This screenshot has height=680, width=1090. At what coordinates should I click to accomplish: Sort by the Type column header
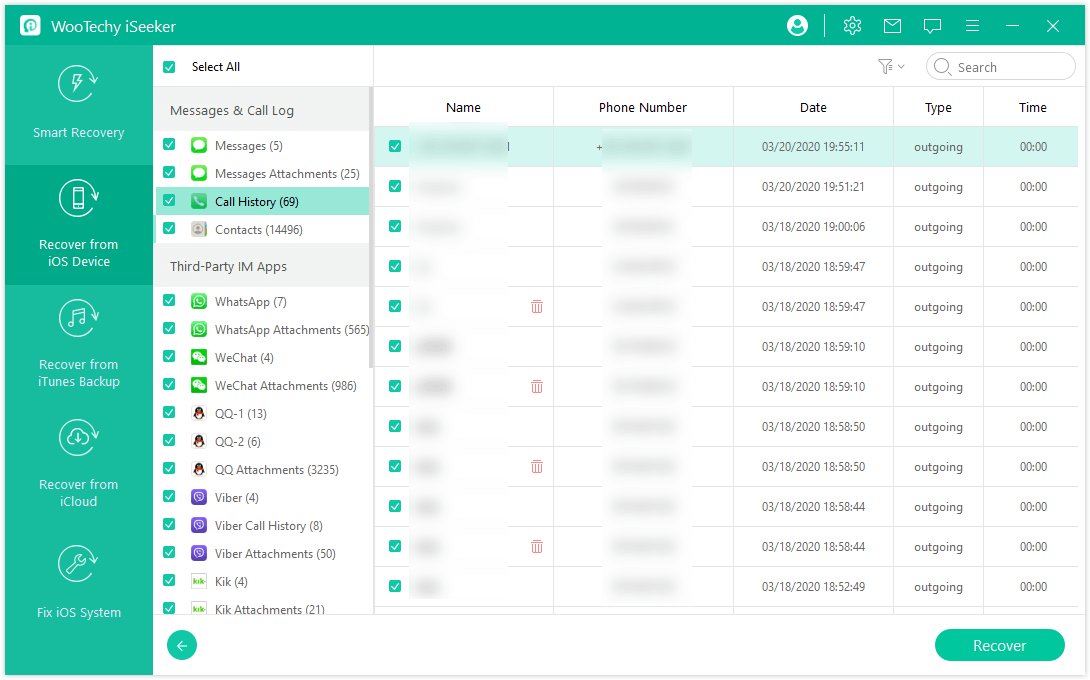(x=938, y=107)
